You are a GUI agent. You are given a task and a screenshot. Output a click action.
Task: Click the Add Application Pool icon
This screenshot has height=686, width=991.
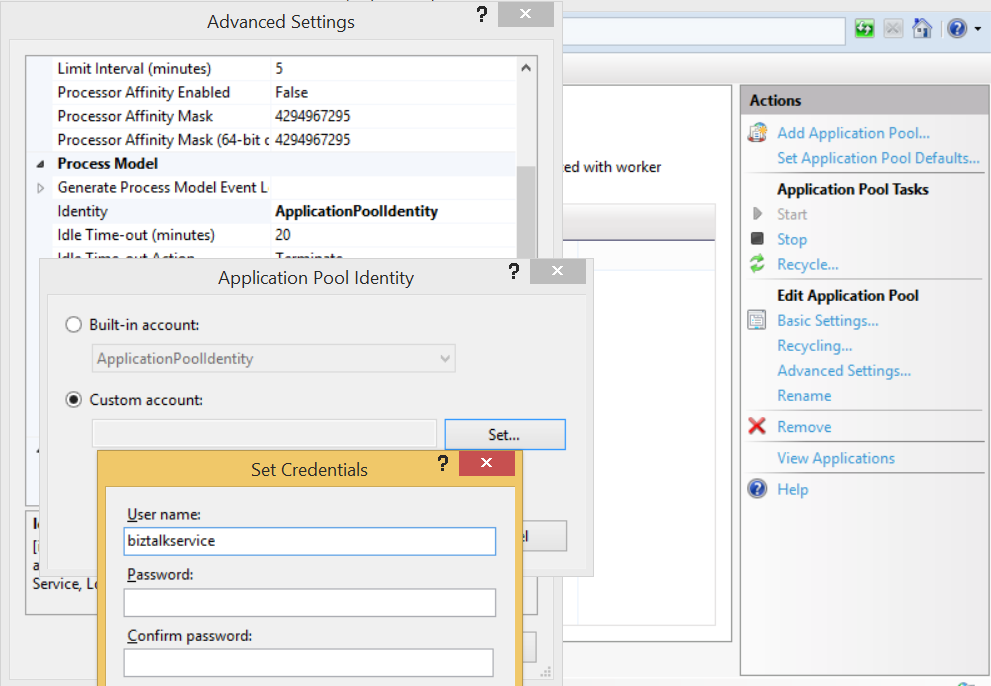[x=757, y=133]
